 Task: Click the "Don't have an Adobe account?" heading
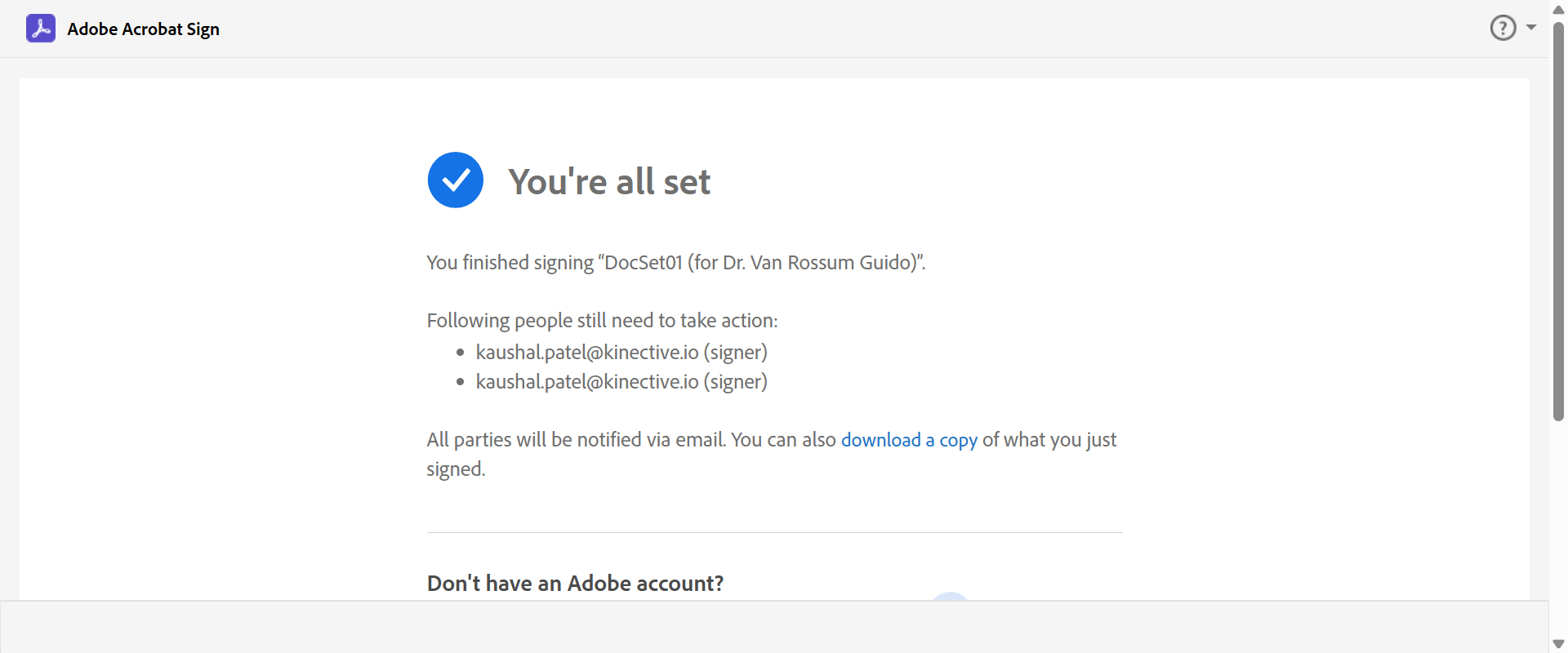point(575,584)
